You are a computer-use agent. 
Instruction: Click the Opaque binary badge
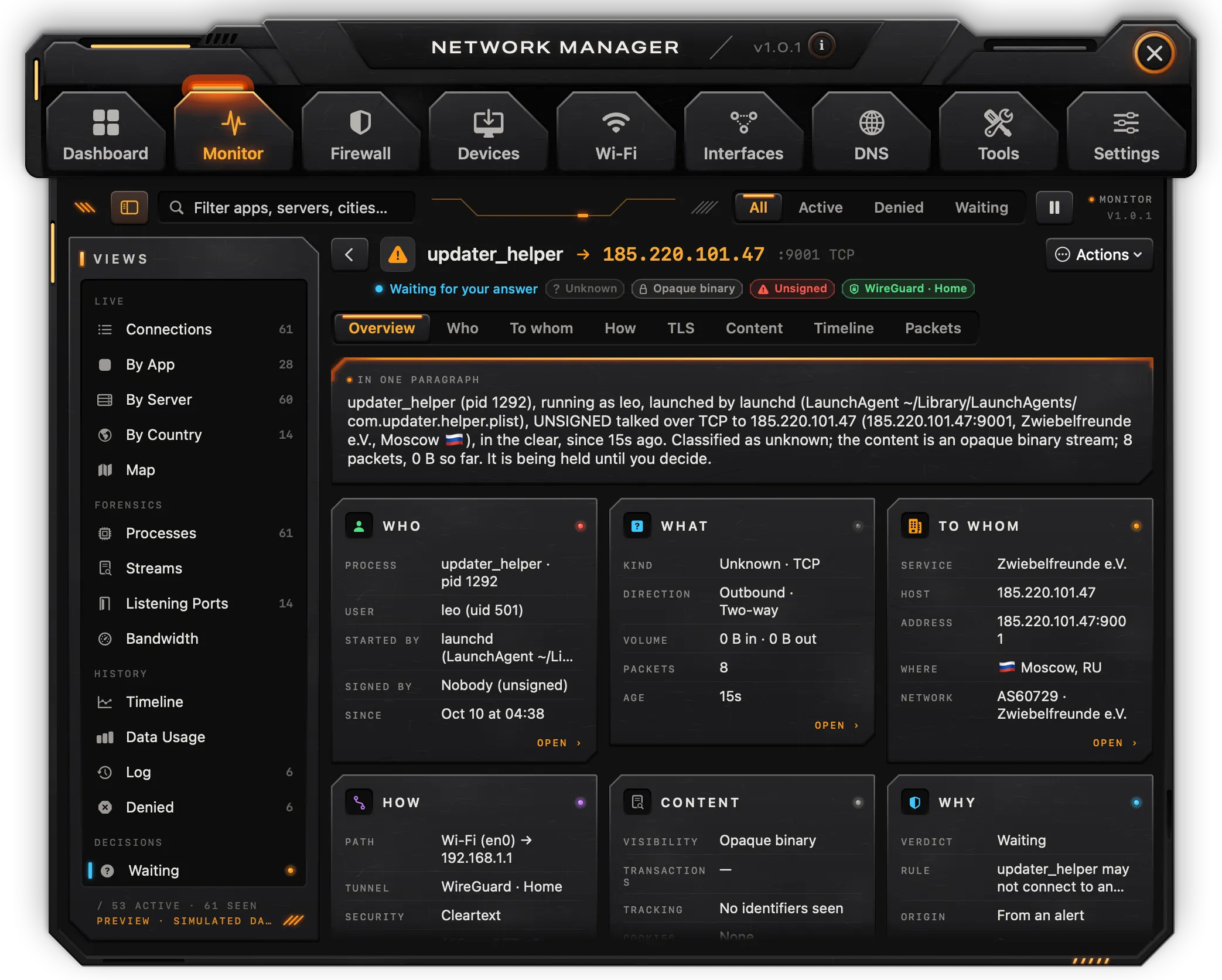click(687, 288)
